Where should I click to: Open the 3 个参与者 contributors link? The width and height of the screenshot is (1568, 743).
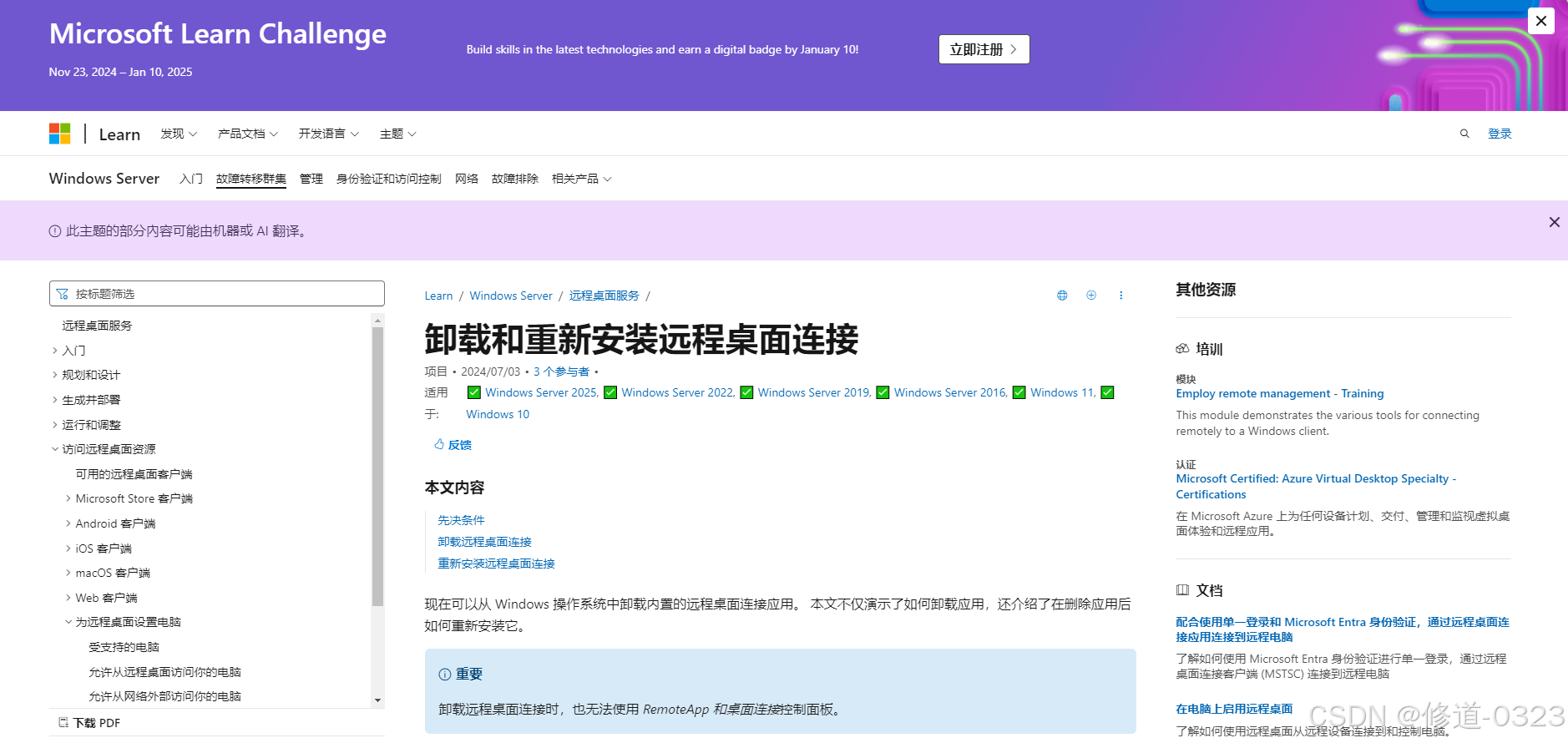(x=561, y=371)
